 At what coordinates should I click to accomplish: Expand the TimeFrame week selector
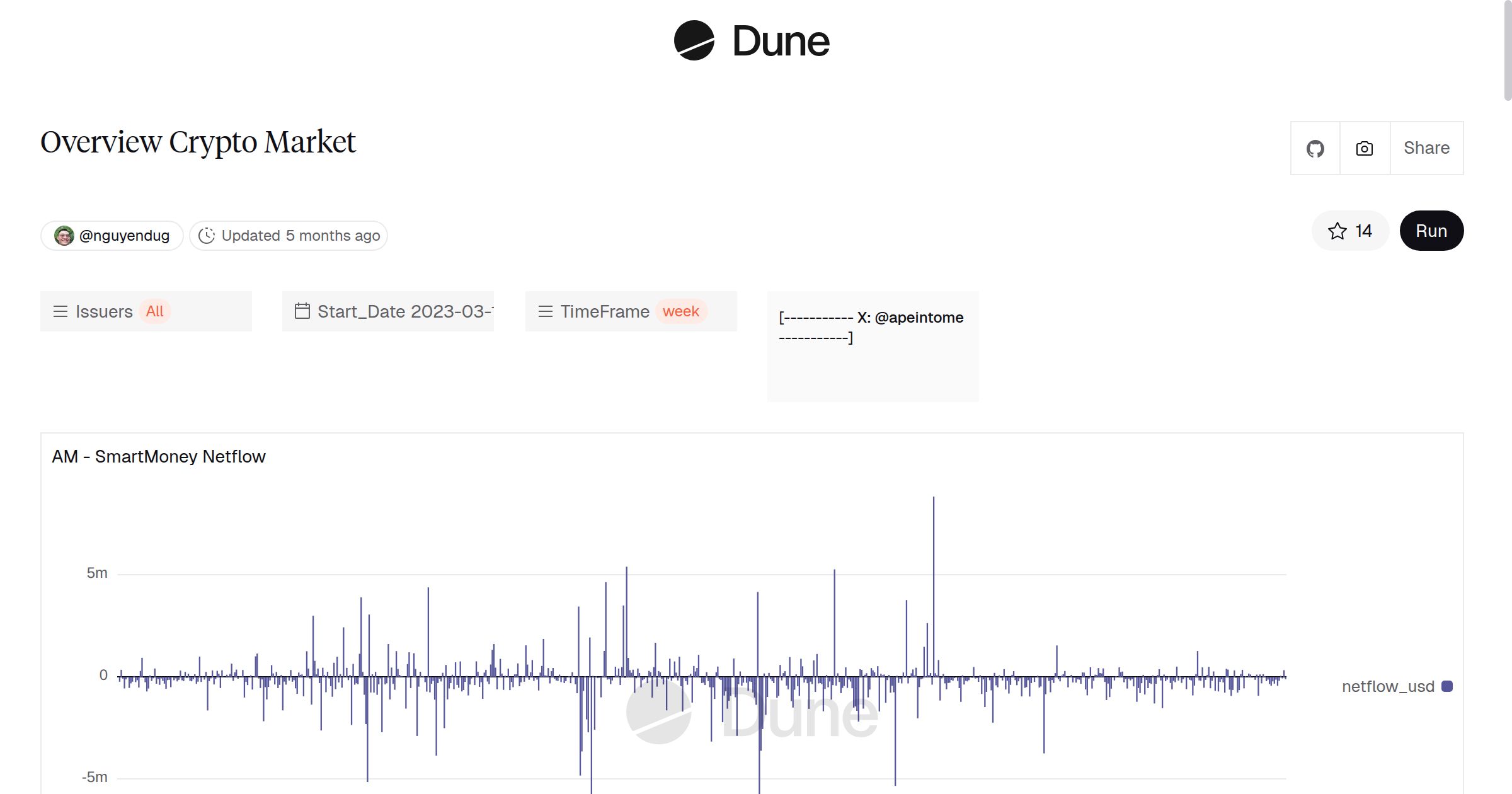[x=680, y=311]
